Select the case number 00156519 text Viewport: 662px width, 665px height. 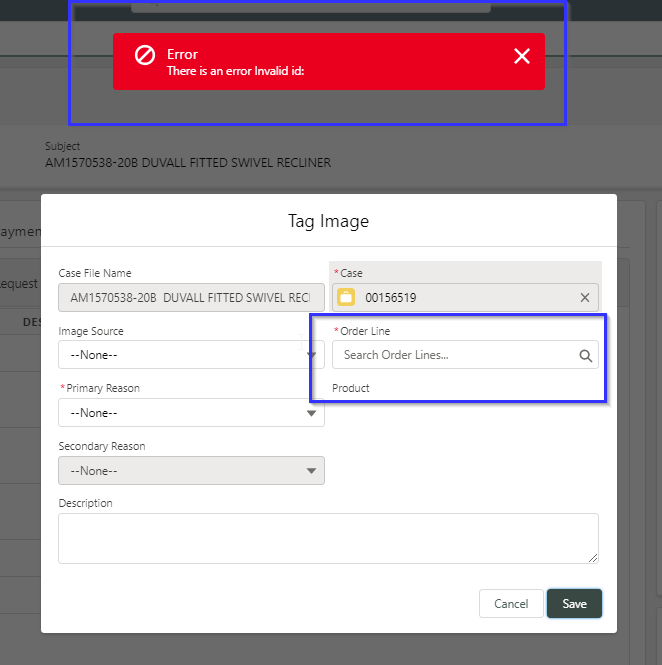[391, 297]
